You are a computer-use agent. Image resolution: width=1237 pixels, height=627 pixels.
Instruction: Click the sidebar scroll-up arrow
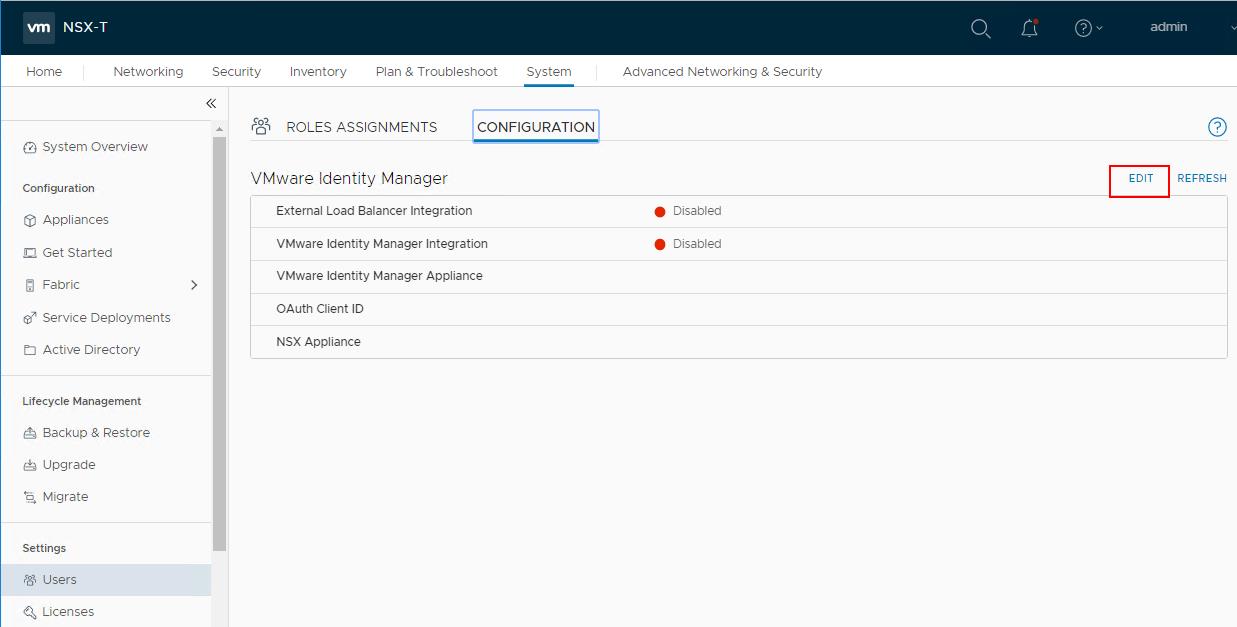219,129
